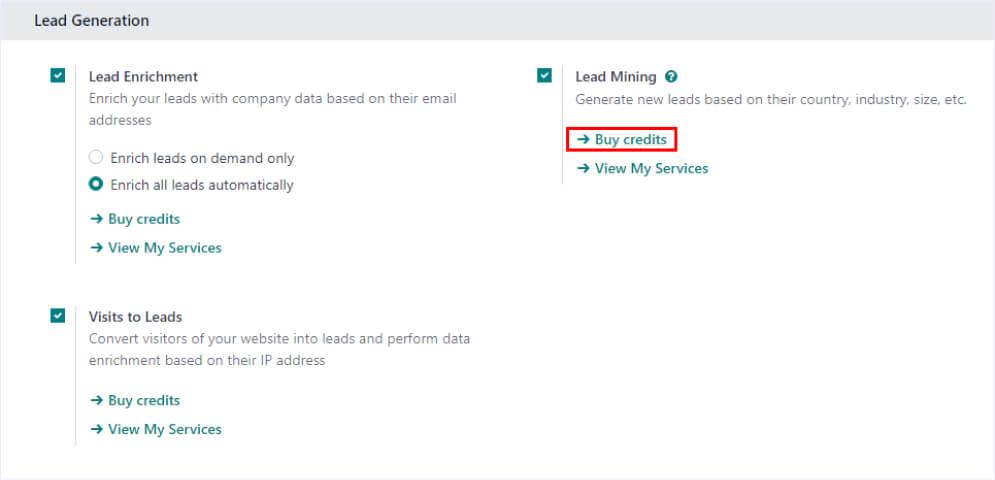Choose the 'Enrich all leads automatically' radio button
The image size is (995, 480).
coord(96,185)
